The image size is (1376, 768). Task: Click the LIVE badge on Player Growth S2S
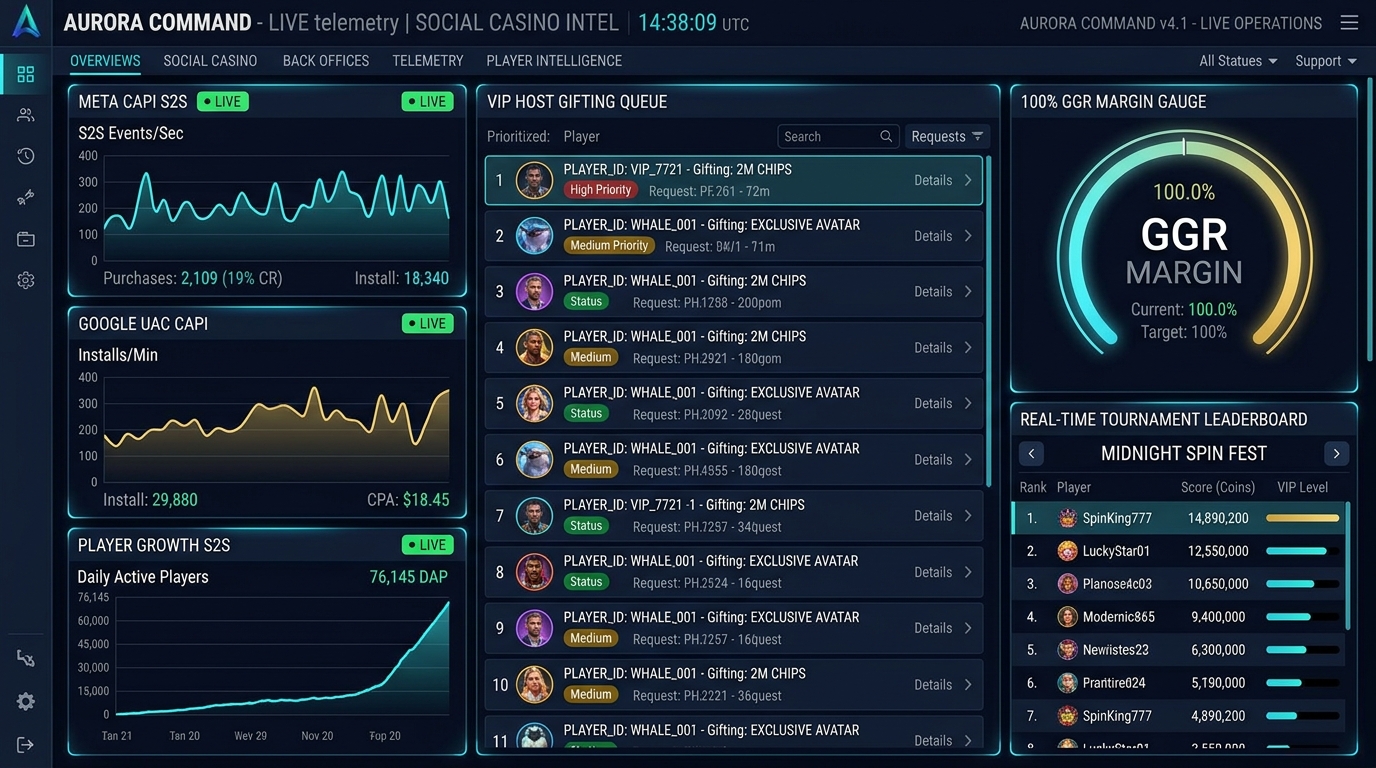click(x=427, y=545)
